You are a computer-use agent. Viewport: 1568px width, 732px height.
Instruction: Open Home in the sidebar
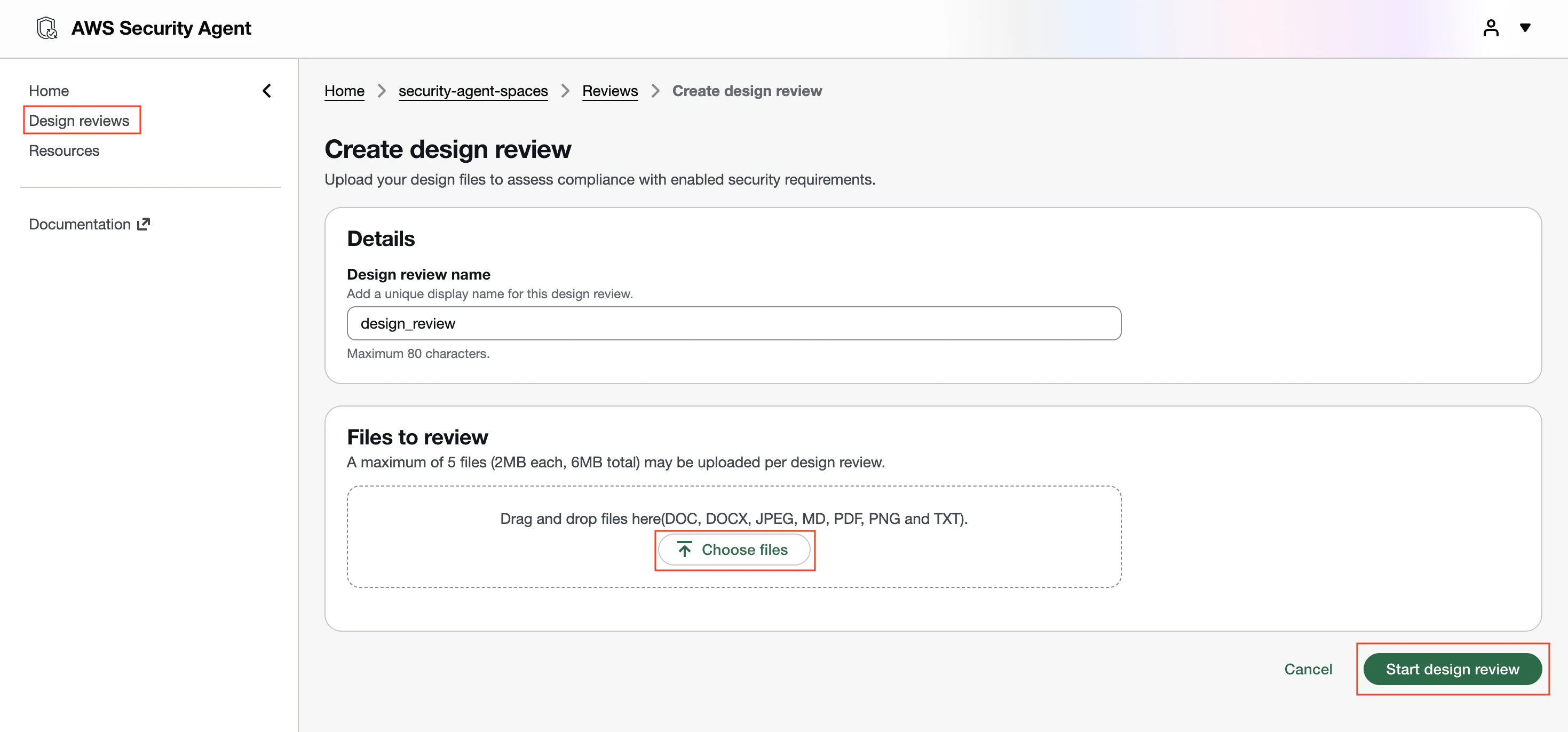point(49,91)
